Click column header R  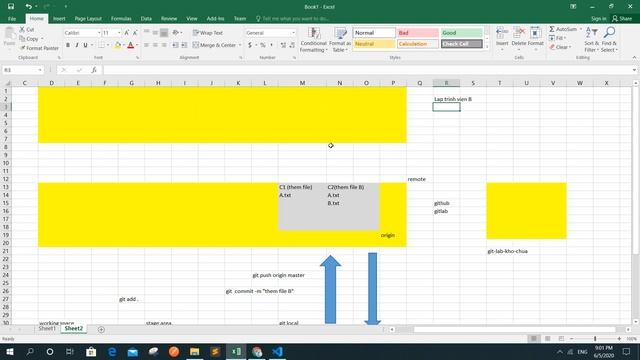446,83
